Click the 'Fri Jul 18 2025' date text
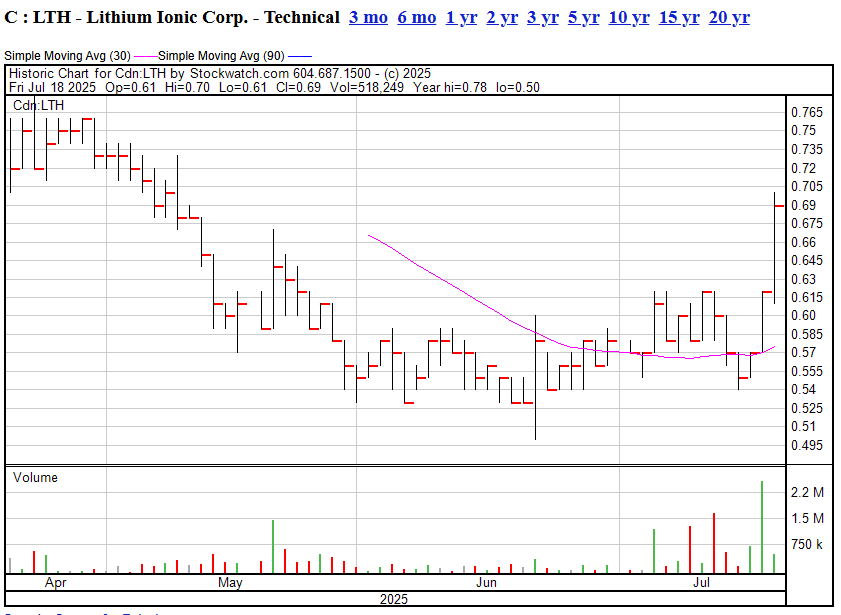Image resolution: width=841 pixels, height=615 pixels. click(x=53, y=87)
